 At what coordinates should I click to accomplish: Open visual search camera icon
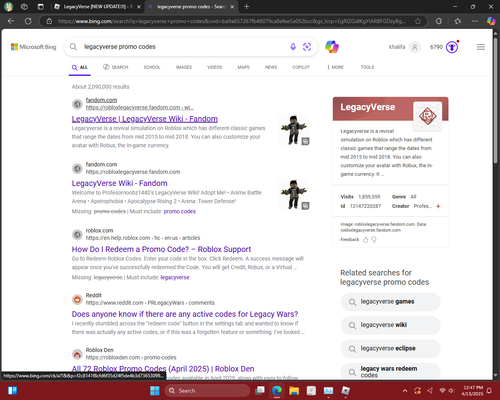pyautogui.click(x=307, y=47)
